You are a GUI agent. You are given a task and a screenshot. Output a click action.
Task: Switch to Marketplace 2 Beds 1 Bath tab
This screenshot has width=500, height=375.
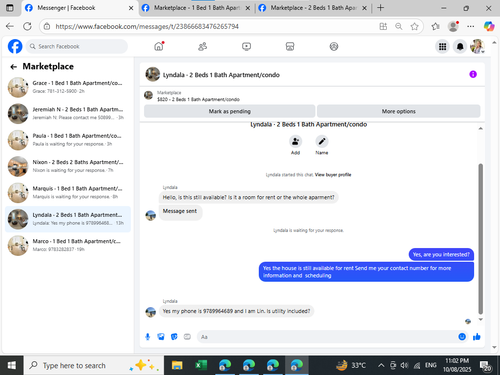[x=313, y=8]
